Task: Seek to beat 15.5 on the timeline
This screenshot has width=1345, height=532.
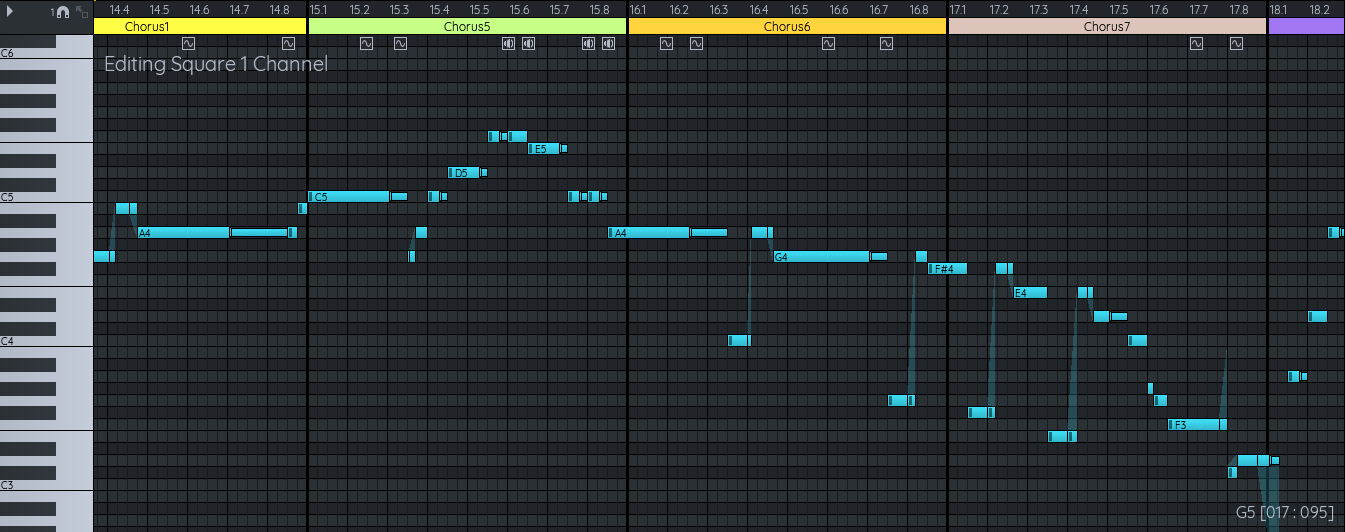Action: 479,10
